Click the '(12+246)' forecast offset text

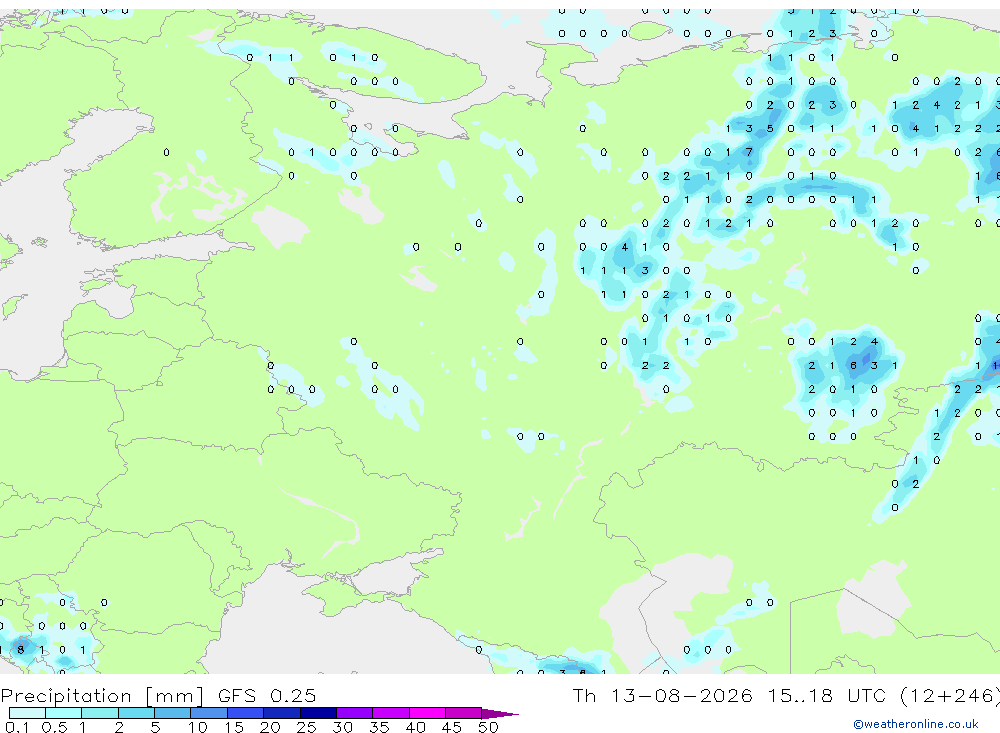[x=950, y=695]
